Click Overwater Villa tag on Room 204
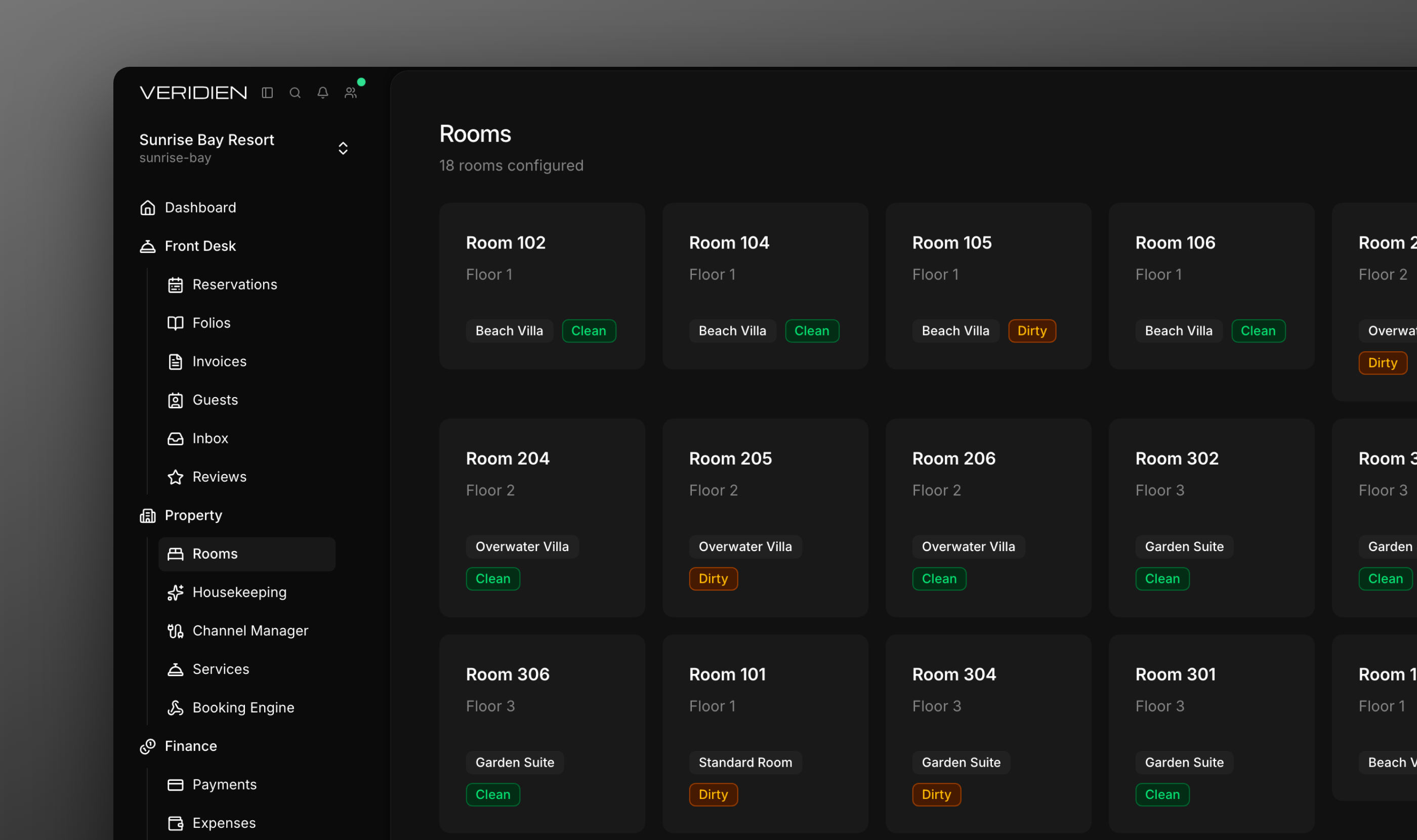The image size is (1417, 840). coord(522,547)
